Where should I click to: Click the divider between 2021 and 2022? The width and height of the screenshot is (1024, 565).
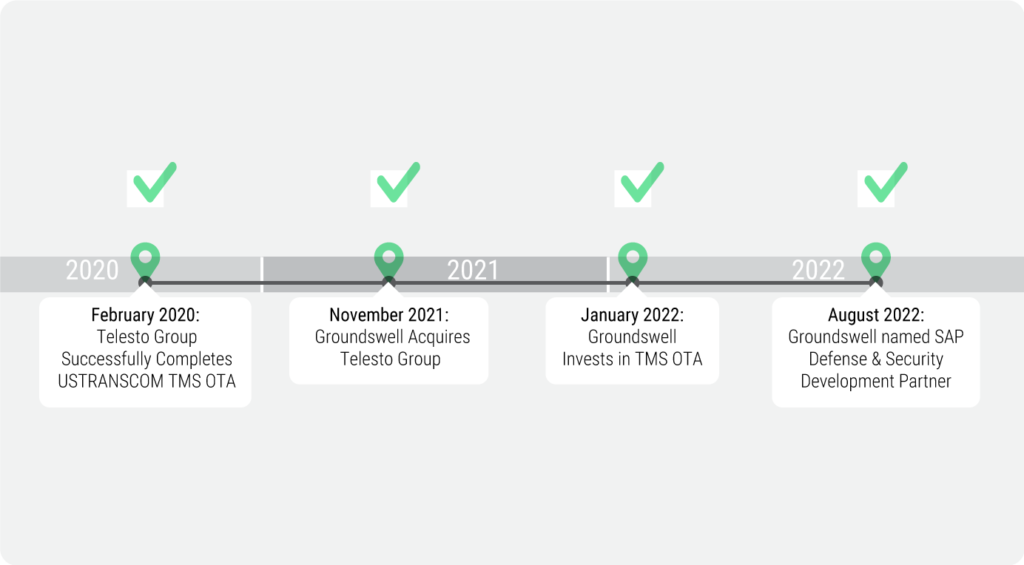point(607,274)
